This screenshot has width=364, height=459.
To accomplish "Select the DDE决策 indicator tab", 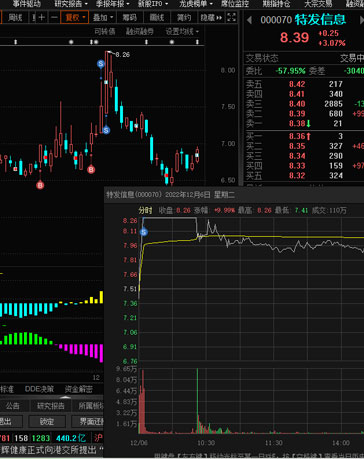I will (x=39, y=389).
